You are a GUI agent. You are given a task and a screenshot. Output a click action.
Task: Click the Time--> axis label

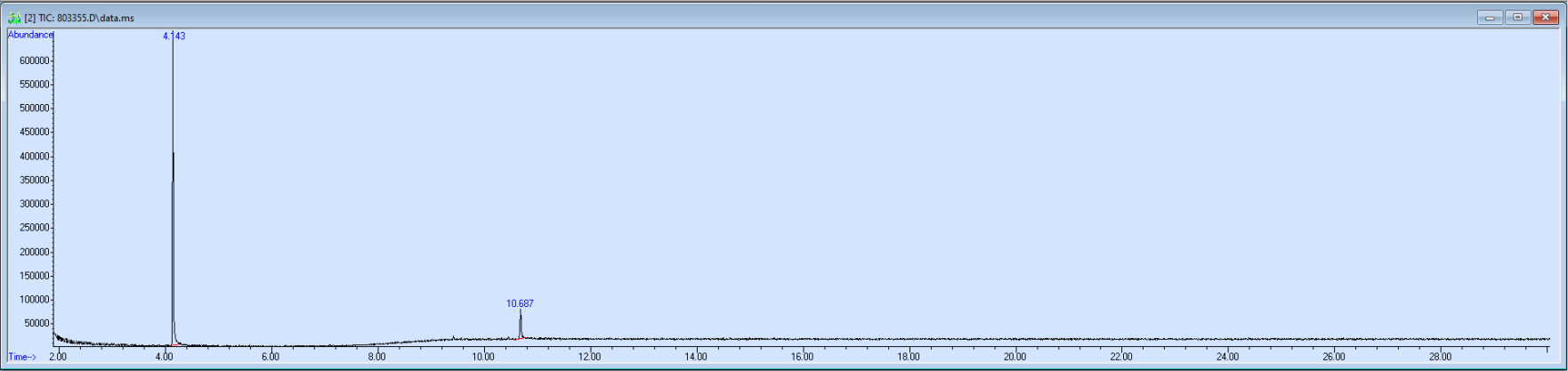click(x=22, y=358)
